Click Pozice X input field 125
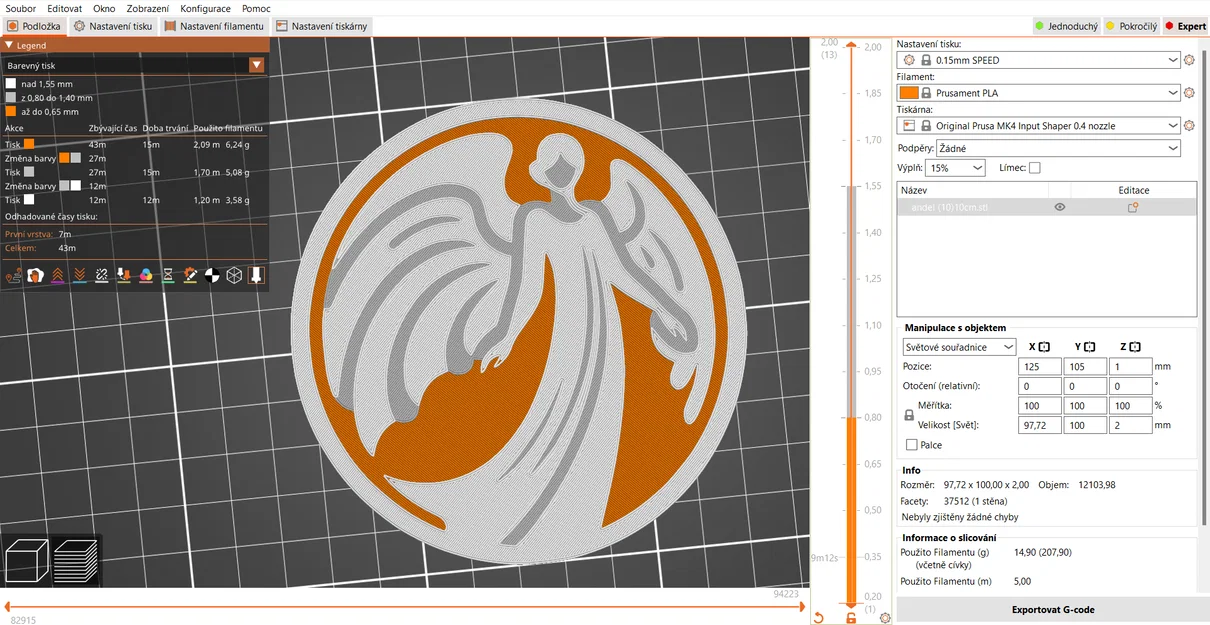This screenshot has width=1210, height=625. [1039, 366]
